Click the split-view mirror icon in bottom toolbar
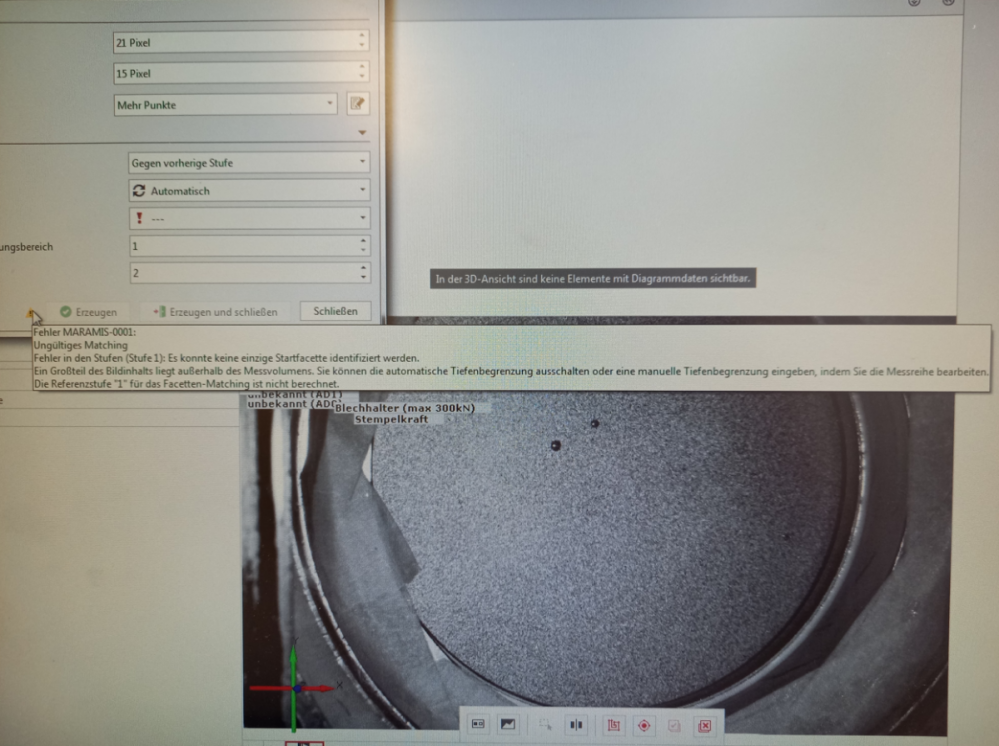 point(576,724)
